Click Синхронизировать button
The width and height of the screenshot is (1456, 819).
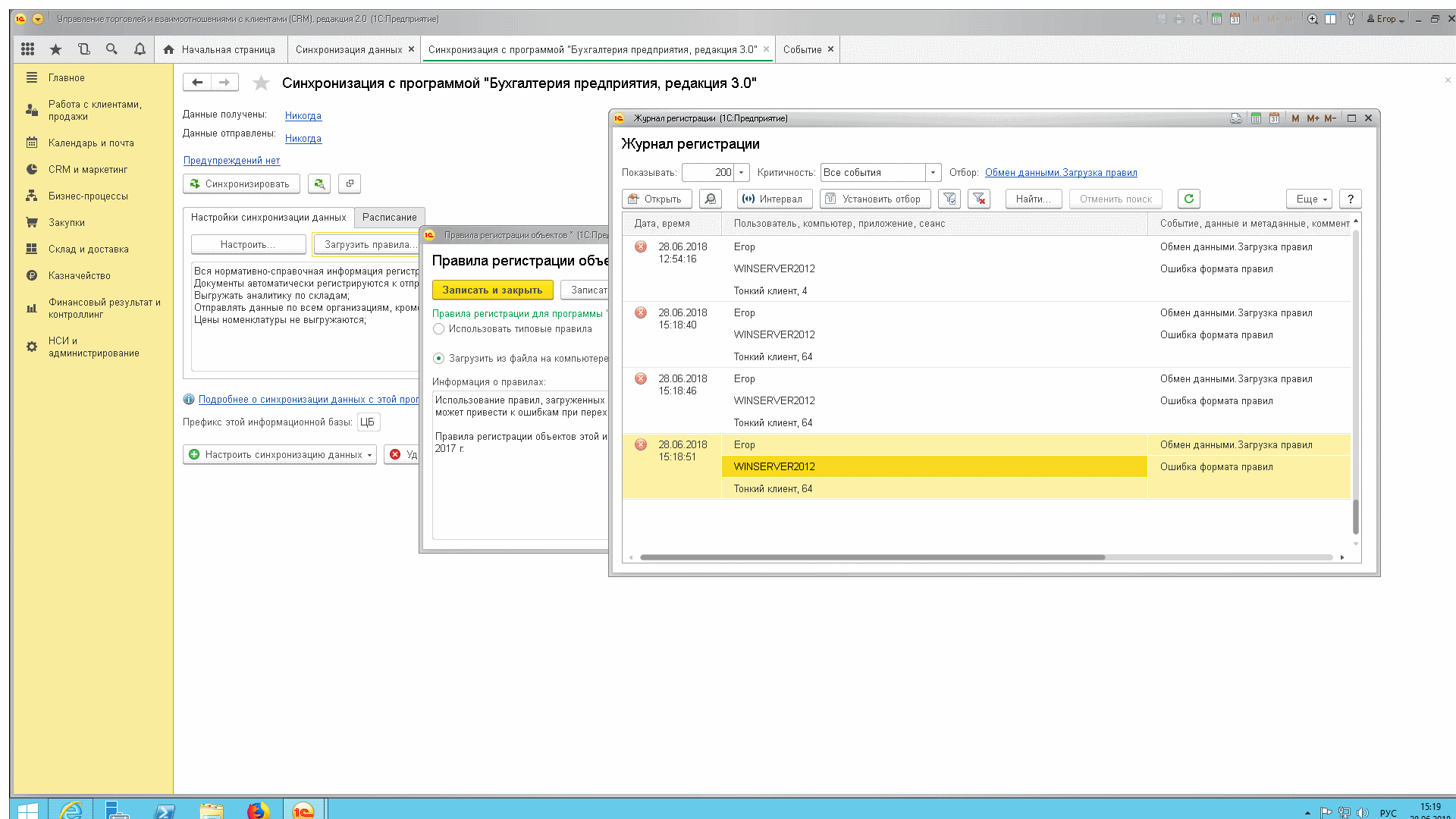click(x=241, y=184)
